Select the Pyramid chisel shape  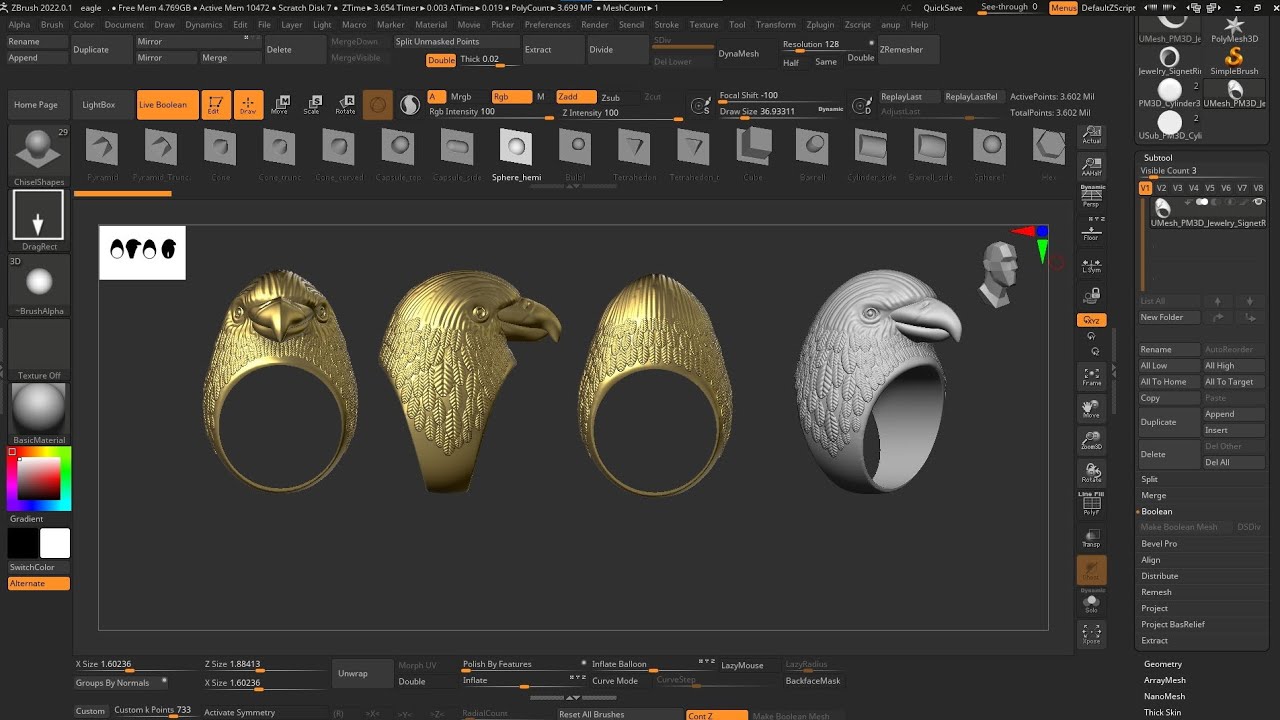tap(102, 155)
